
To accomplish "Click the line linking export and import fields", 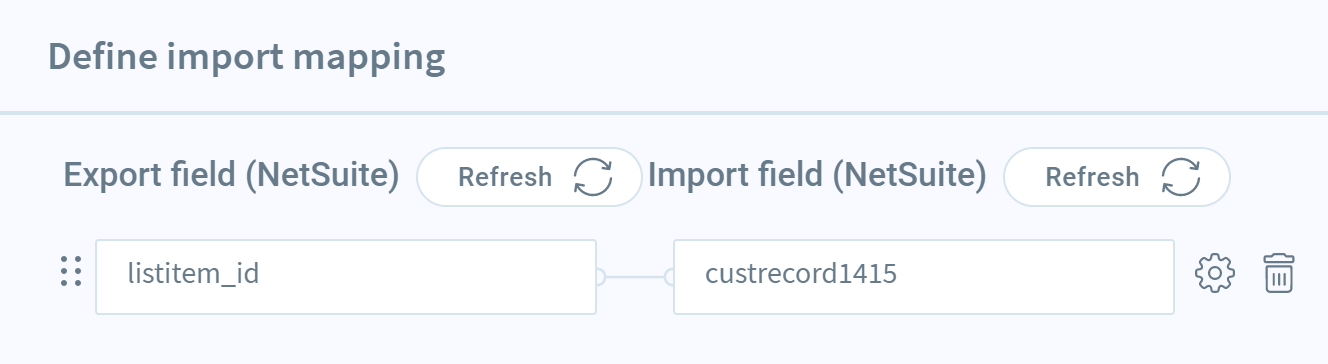I will pyautogui.click(x=635, y=277).
